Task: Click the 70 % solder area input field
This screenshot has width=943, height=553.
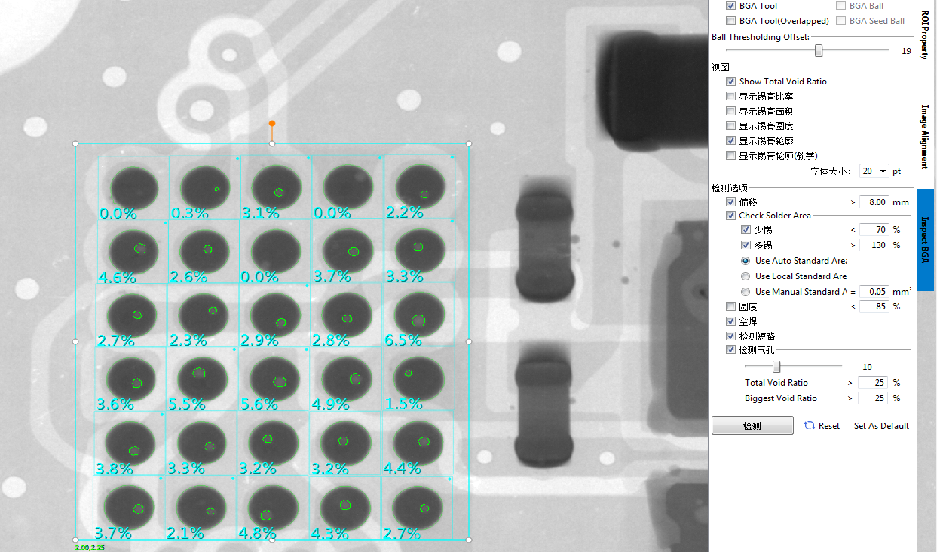Action: tap(874, 230)
